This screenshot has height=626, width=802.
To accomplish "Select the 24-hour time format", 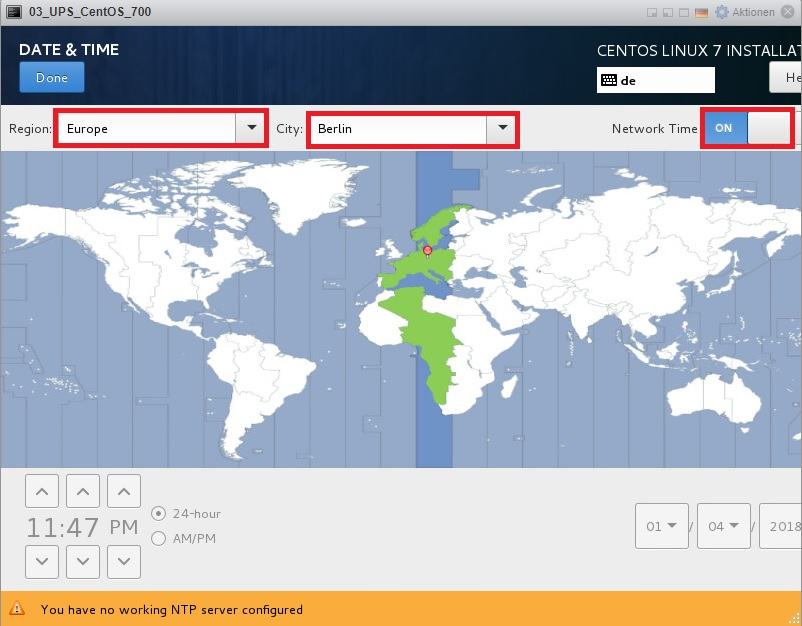I will coord(186,513).
